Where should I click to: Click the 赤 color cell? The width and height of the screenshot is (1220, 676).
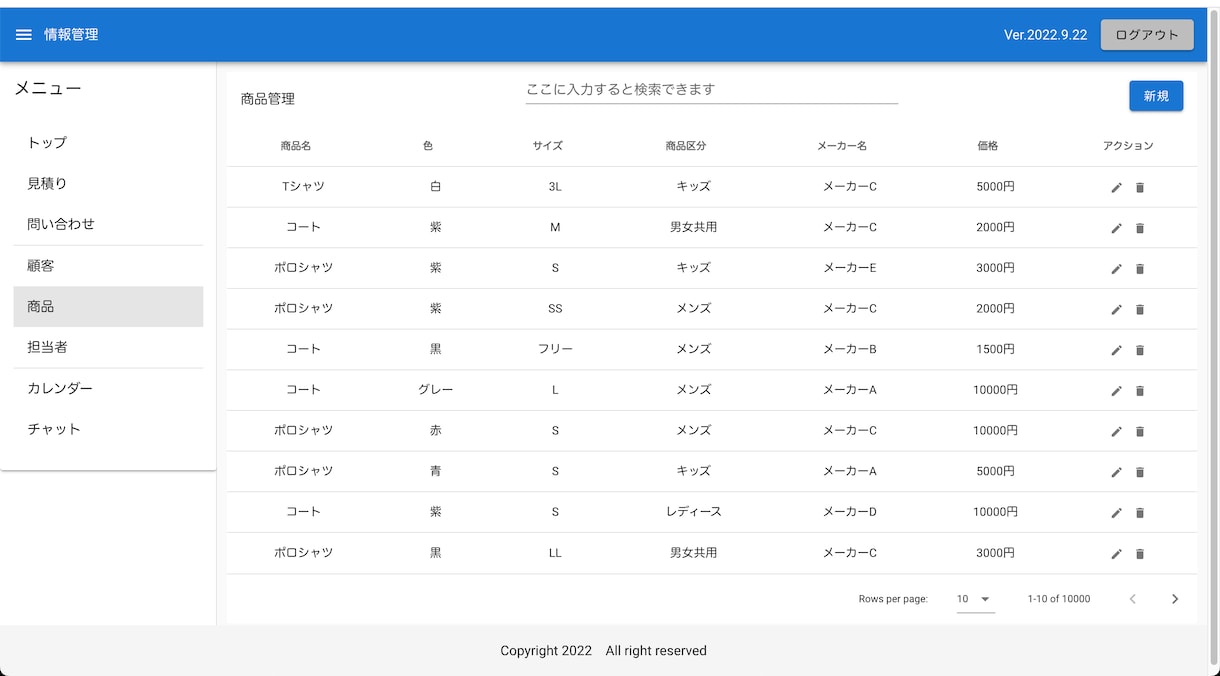436,431
